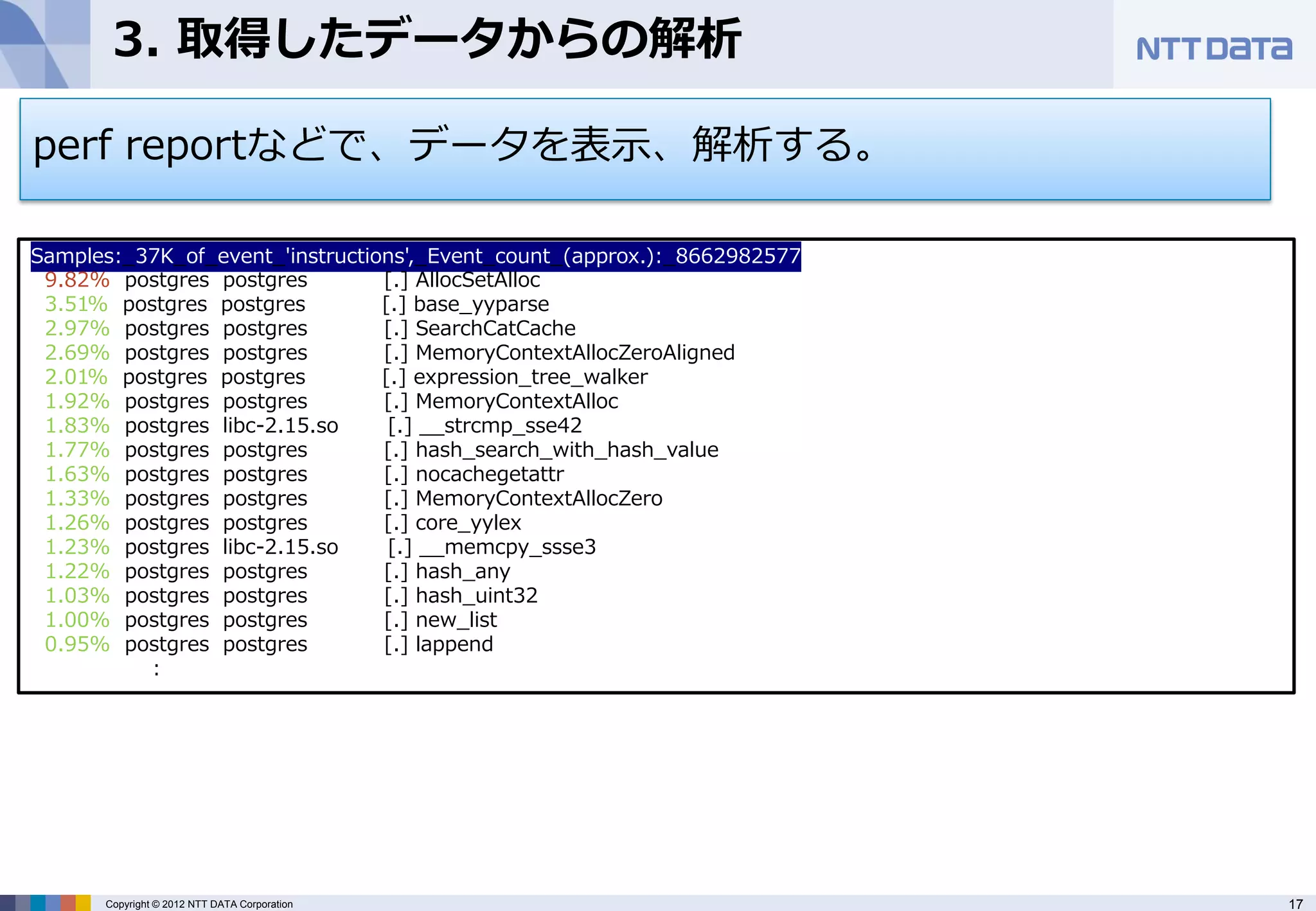Click the slide page number 17
This screenshot has width=1316, height=911.
(1295, 904)
